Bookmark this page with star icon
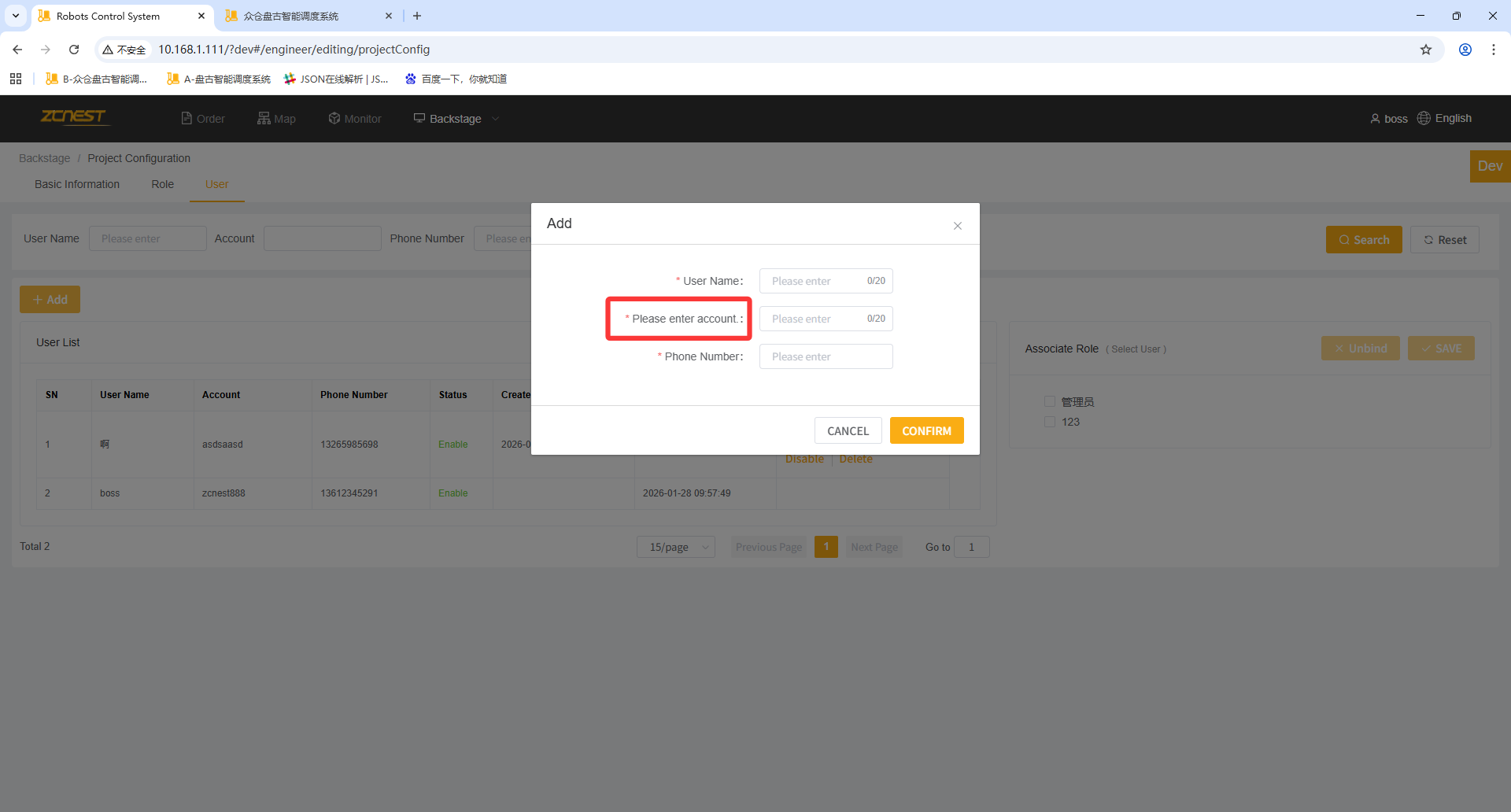The width and height of the screenshot is (1511, 812). [x=1425, y=50]
